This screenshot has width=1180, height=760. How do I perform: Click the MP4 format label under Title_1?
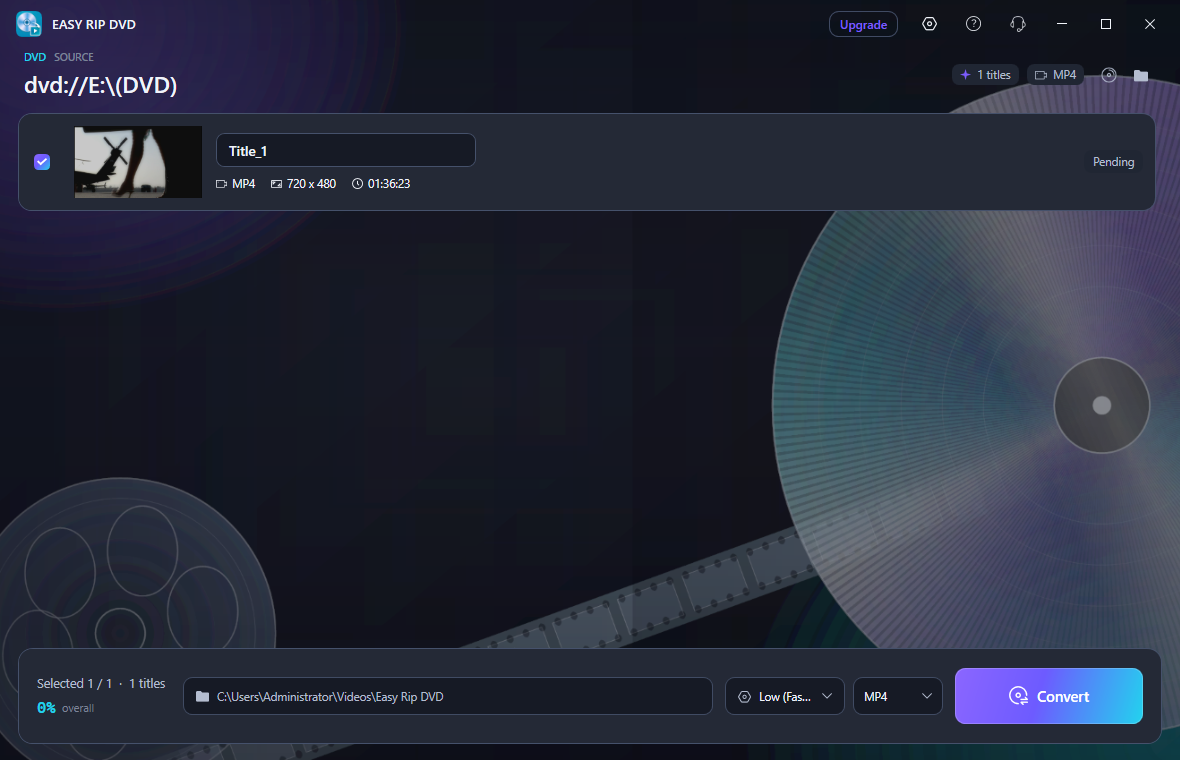click(x=243, y=184)
